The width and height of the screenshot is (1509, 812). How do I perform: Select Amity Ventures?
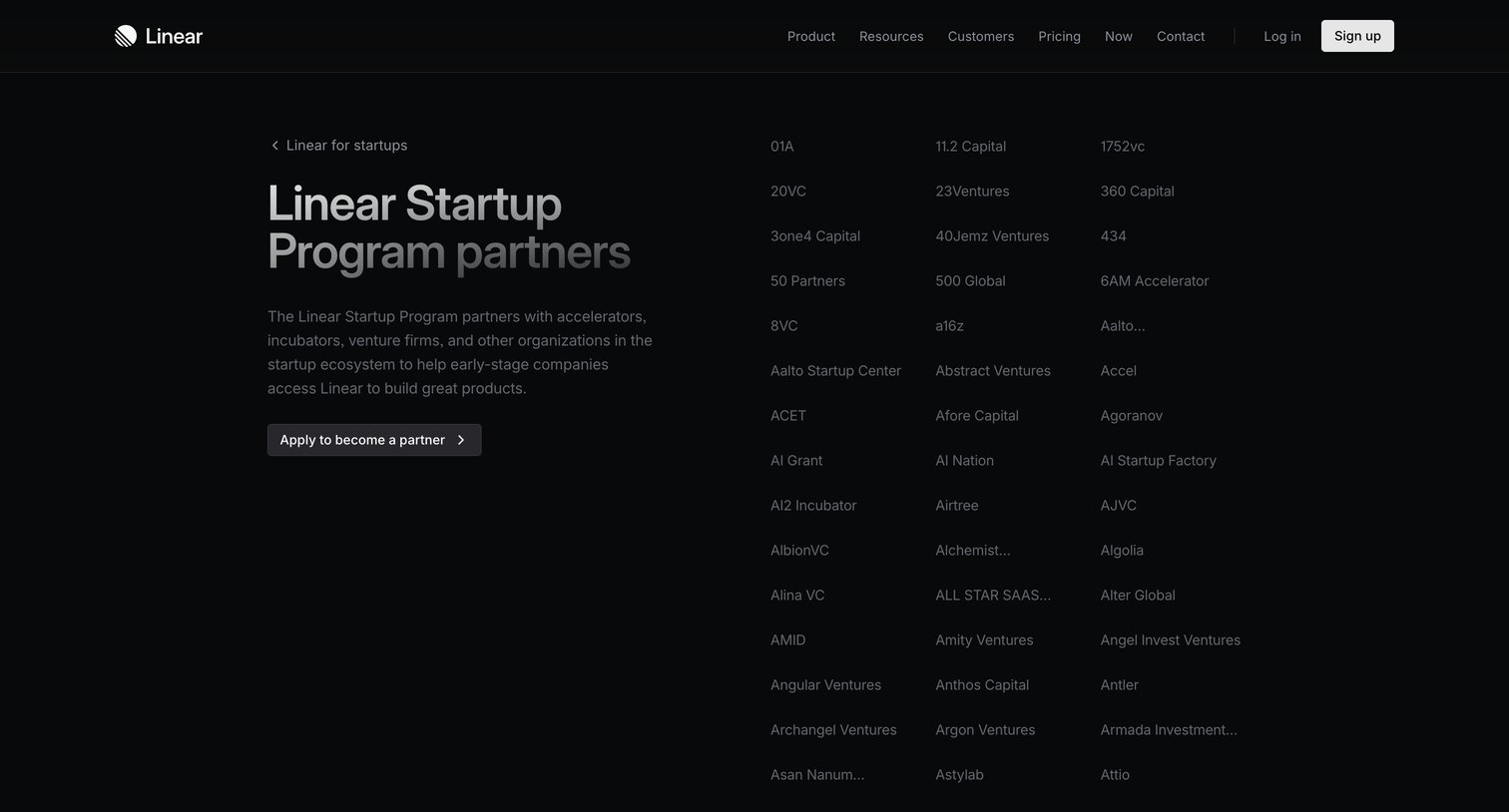[984, 640]
